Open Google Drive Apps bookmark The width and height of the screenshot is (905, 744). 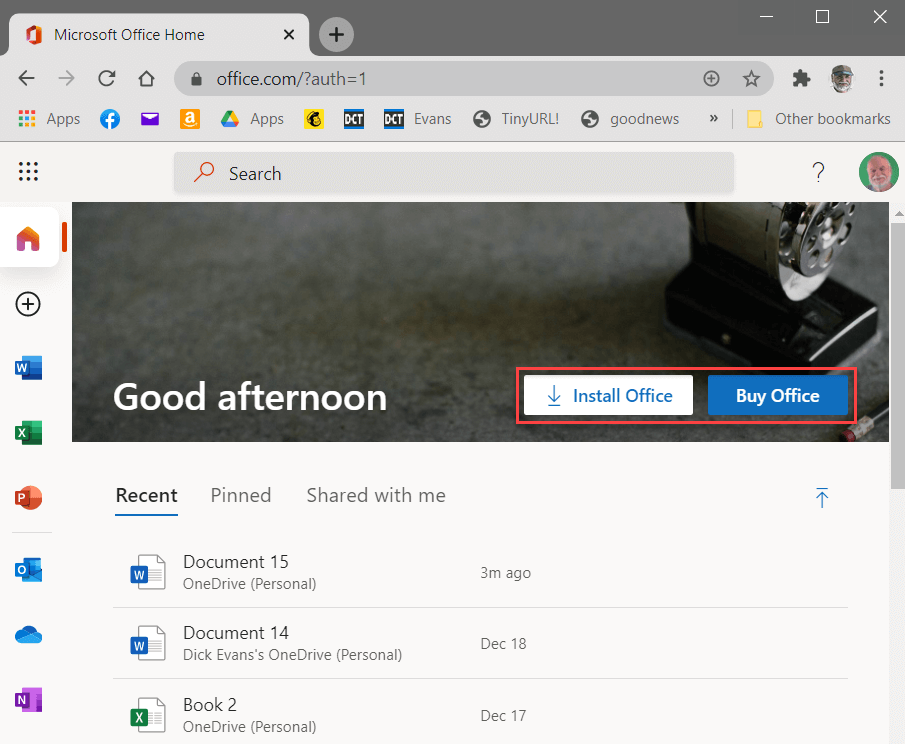(252, 119)
